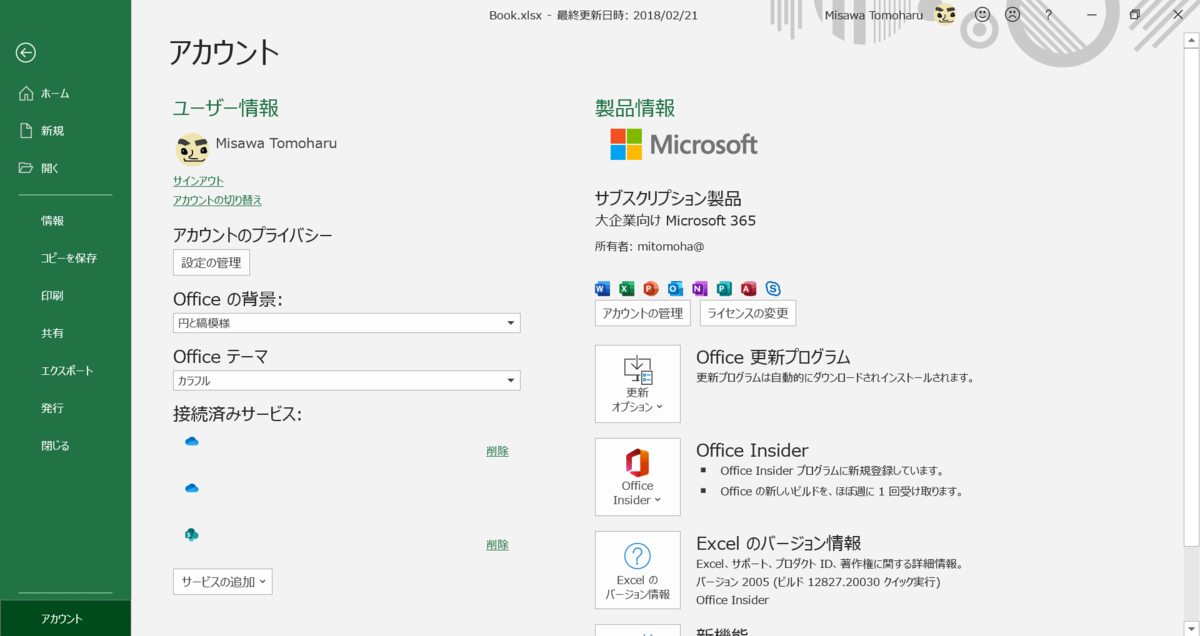
Task: Send a frown feedback via sad face icon
Action: point(1013,14)
